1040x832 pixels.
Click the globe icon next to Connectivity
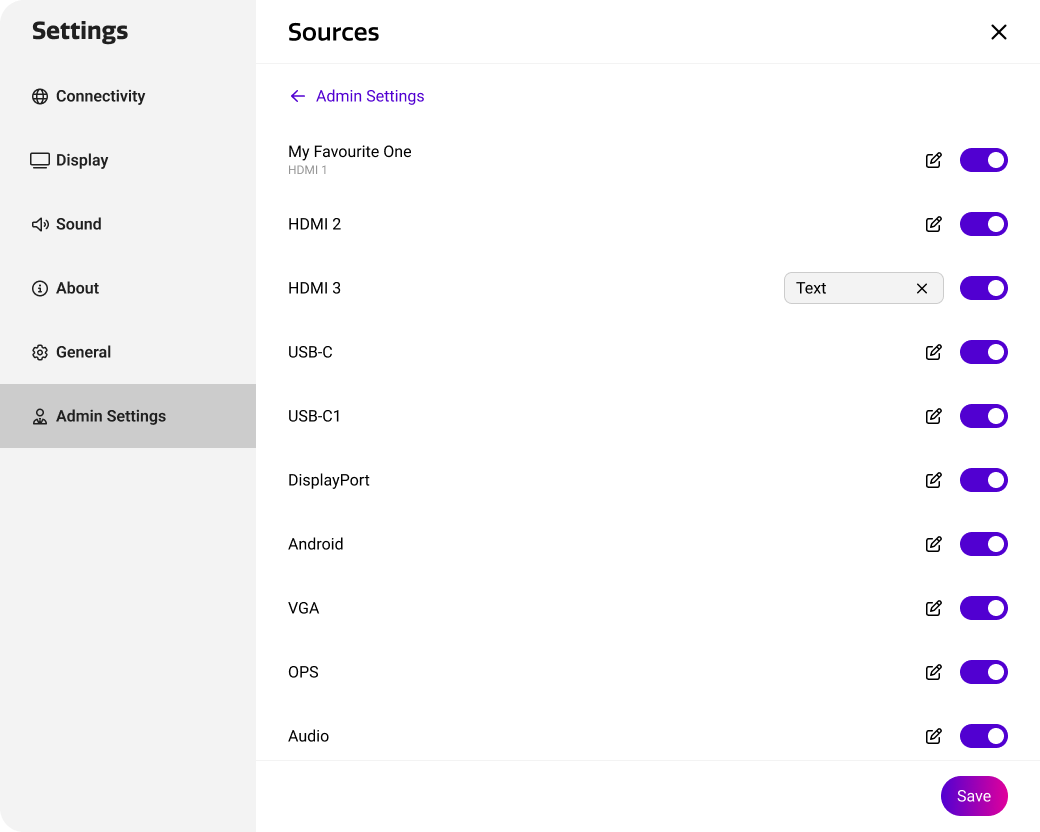coord(40,96)
